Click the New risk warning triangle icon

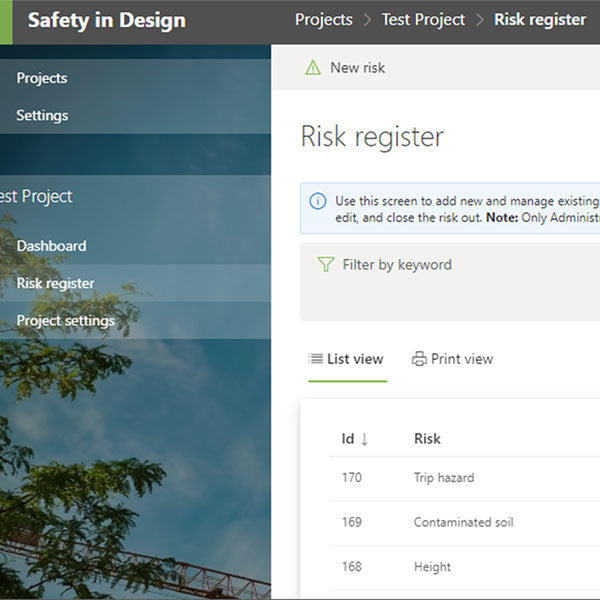tap(313, 68)
